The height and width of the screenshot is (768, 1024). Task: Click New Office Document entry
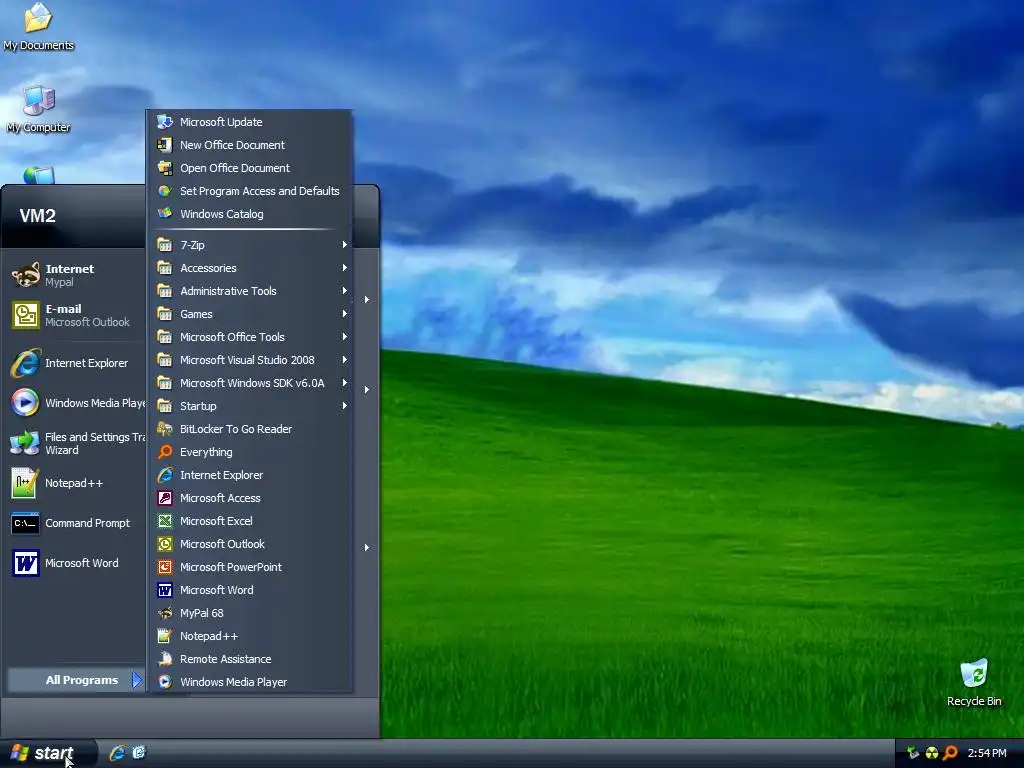click(x=250, y=145)
